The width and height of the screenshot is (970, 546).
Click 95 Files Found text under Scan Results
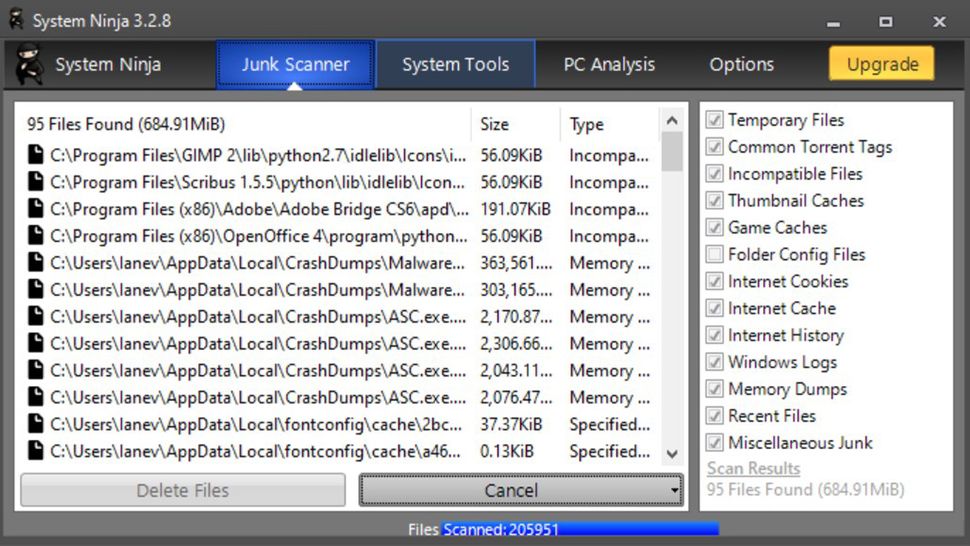[x=805, y=490]
